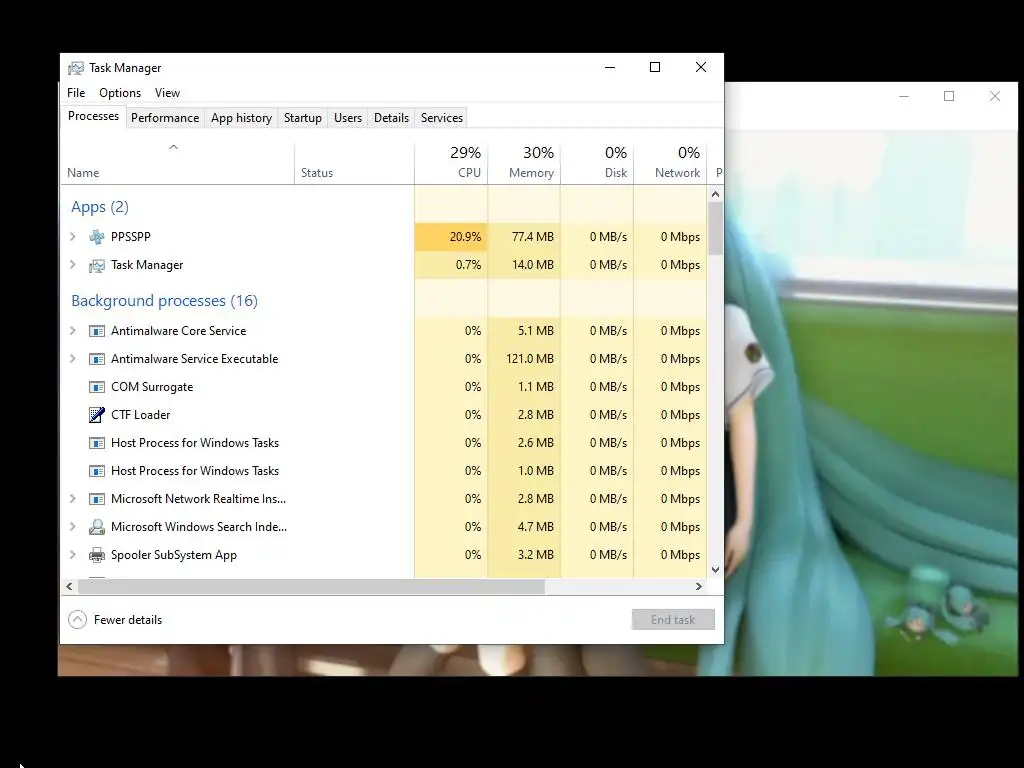Click the 121.0 MB memory value
Viewport: 1024px width, 768px height.
point(524,359)
